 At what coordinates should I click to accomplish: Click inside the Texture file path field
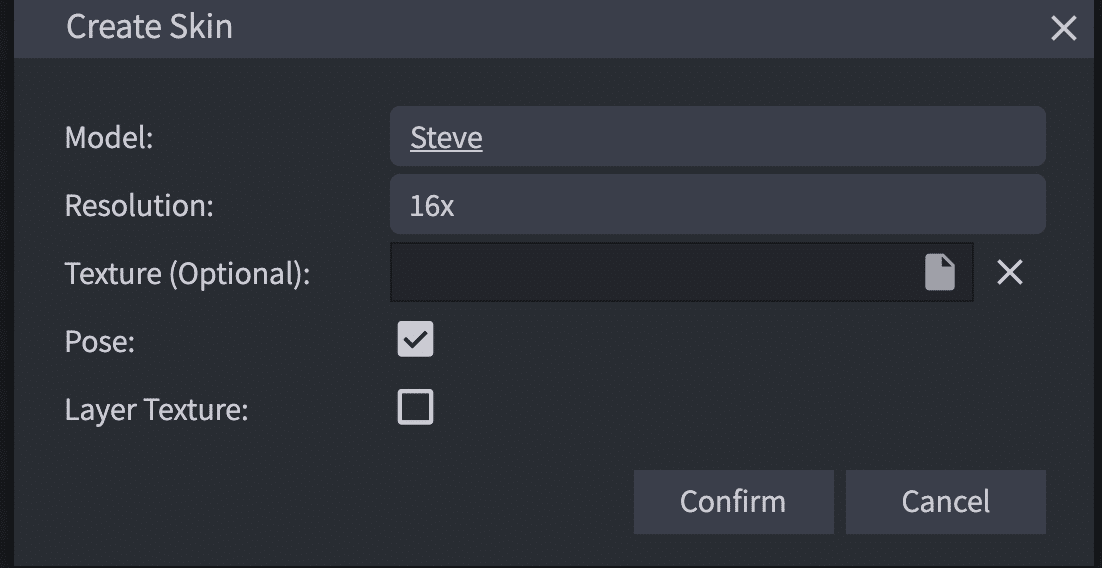650,272
